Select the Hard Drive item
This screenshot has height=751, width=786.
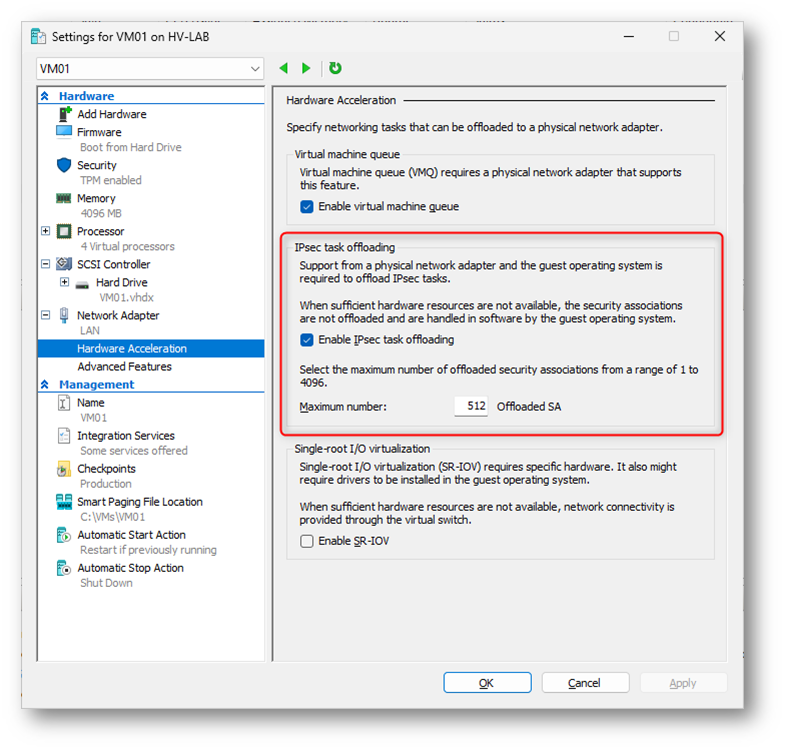pyautogui.click(x=122, y=283)
